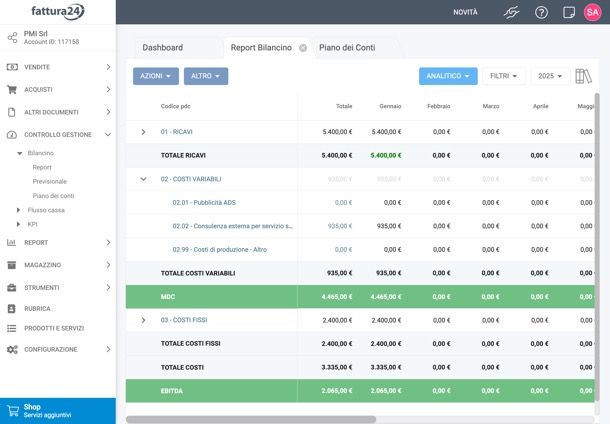Click the green 5.400,00 € Gennaio total

[x=386, y=155]
